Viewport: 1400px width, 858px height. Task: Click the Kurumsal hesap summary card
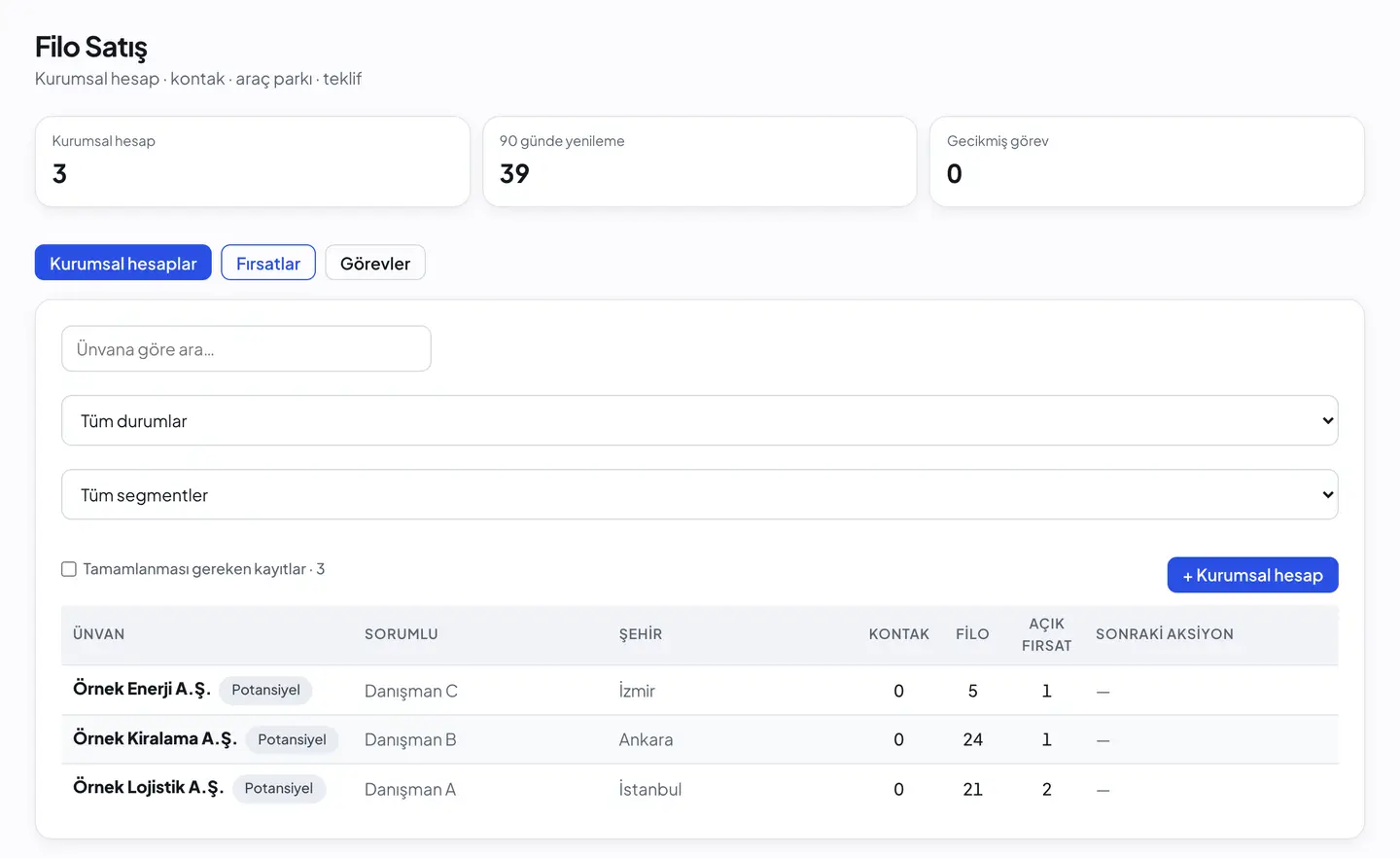point(253,161)
